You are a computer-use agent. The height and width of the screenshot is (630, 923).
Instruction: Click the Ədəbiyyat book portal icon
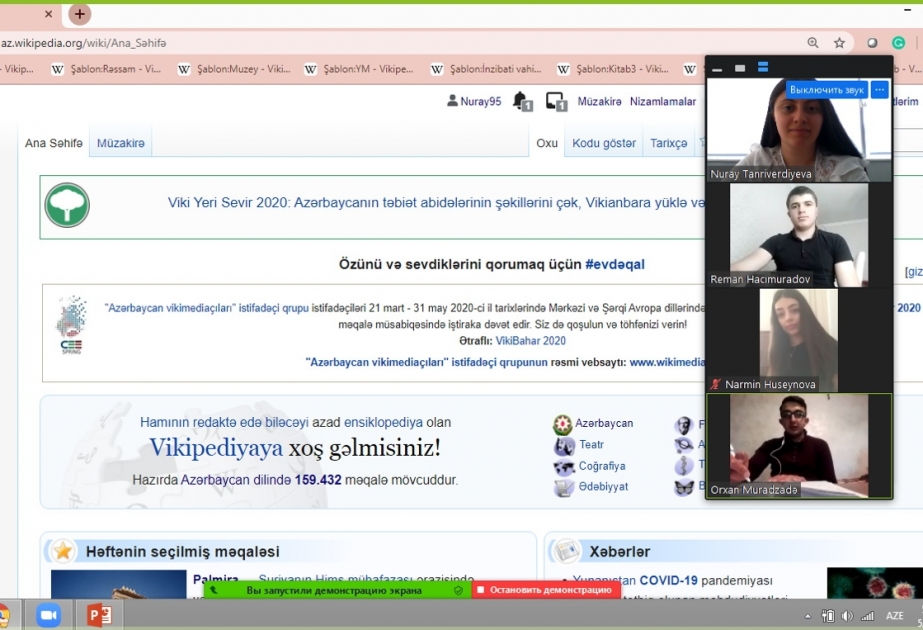click(564, 488)
